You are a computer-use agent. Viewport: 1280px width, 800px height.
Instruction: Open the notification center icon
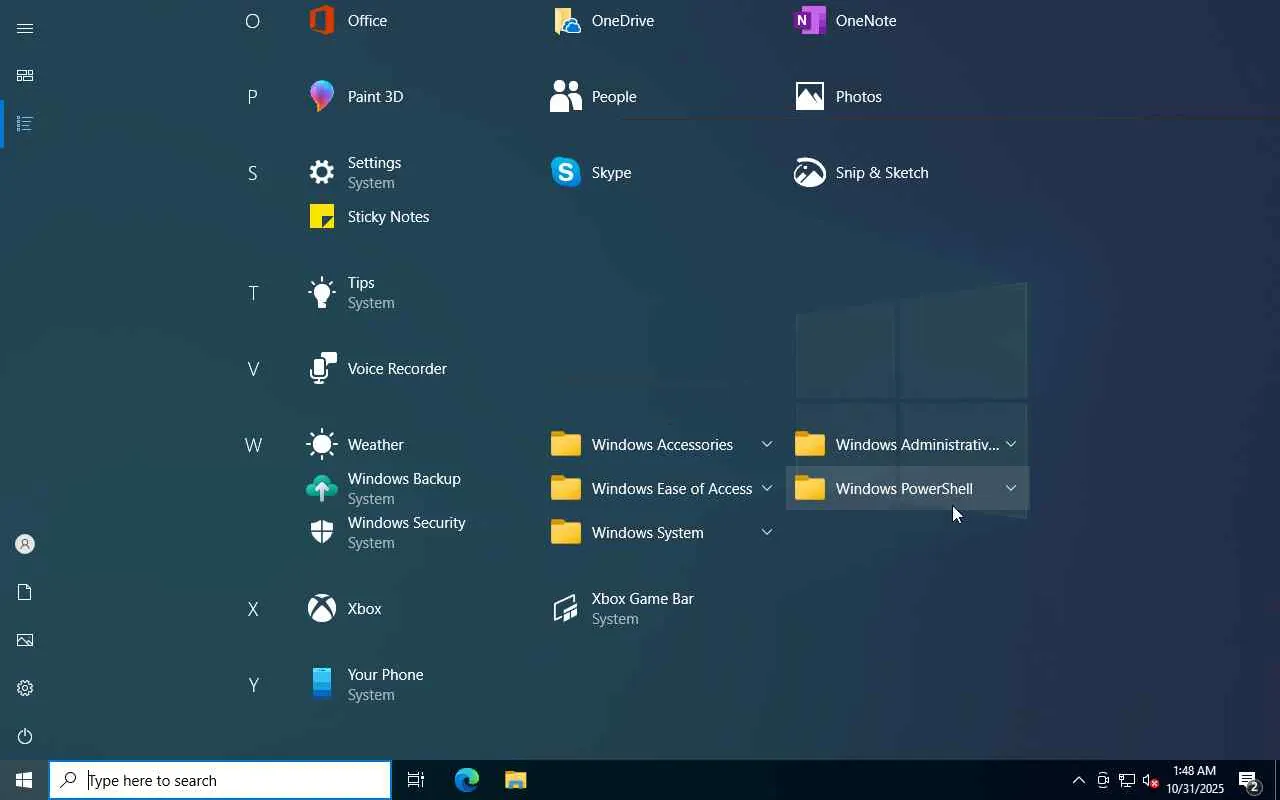(x=1249, y=780)
